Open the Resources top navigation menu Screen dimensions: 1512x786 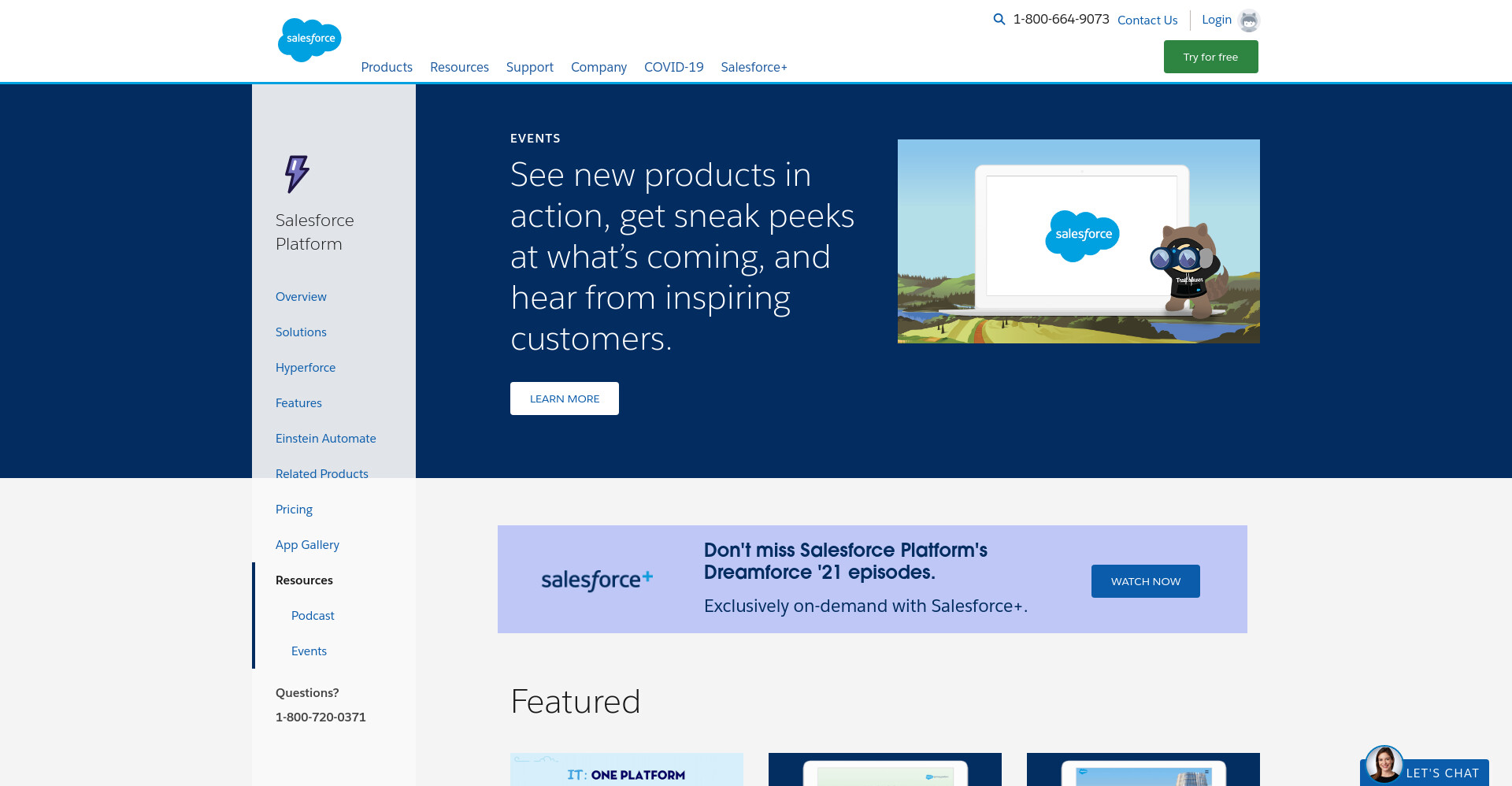pos(459,67)
